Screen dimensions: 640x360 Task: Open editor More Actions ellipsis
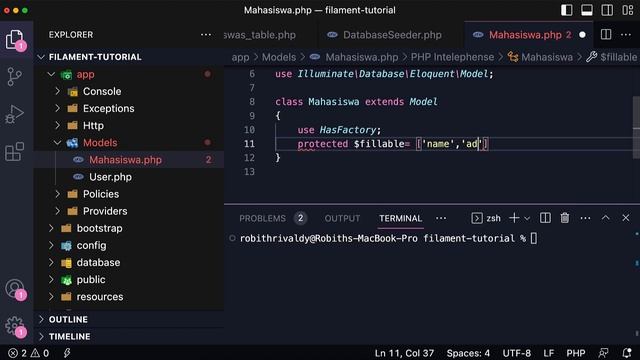click(x=626, y=35)
